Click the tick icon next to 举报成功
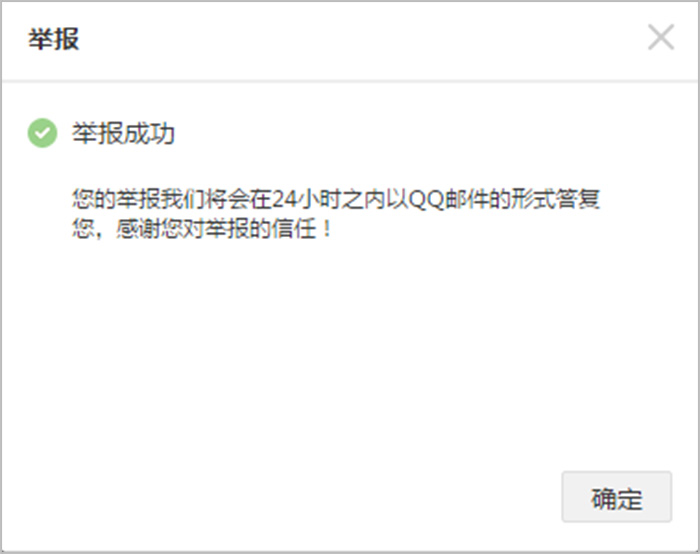This screenshot has height=554, width=700. (x=42, y=133)
